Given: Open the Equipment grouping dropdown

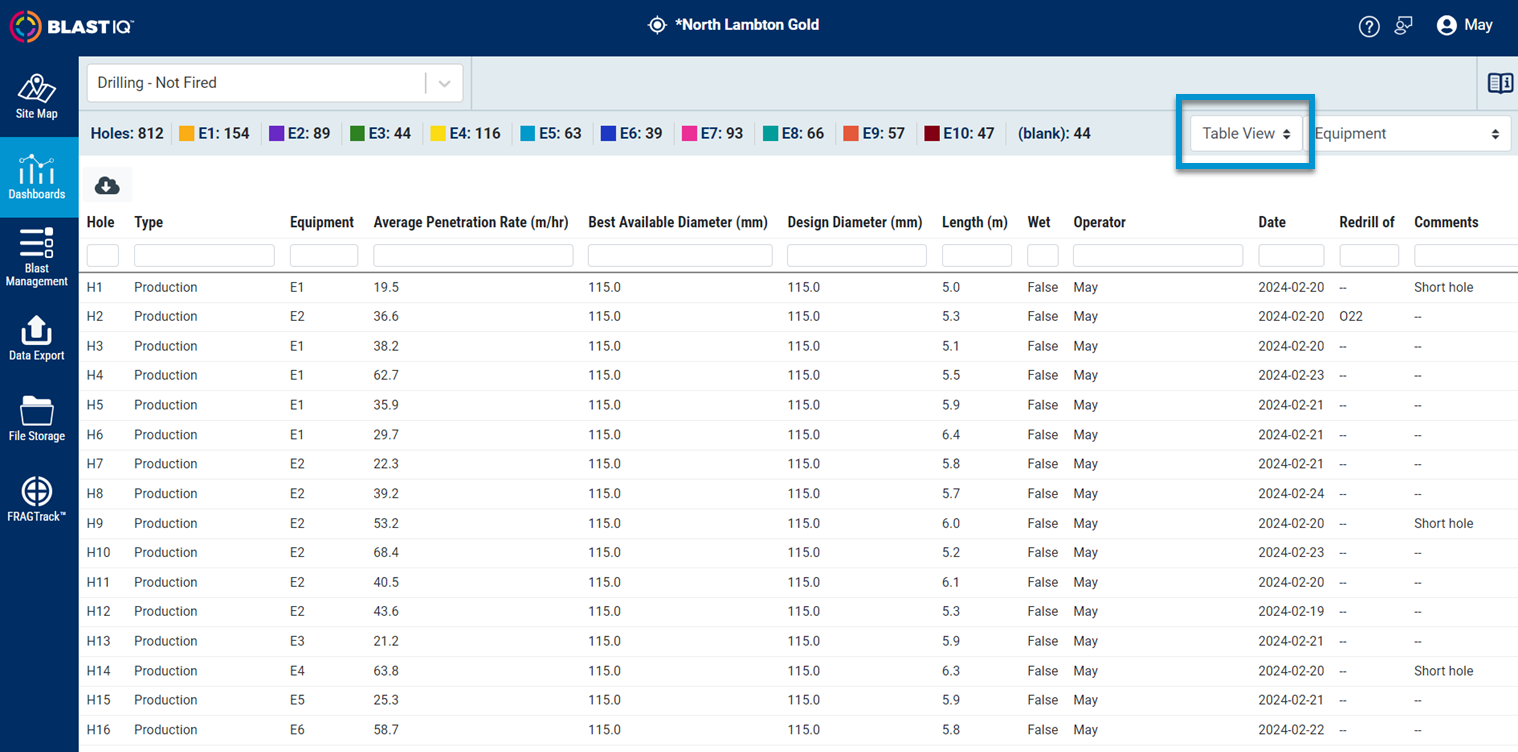Looking at the screenshot, I should pos(1408,133).
